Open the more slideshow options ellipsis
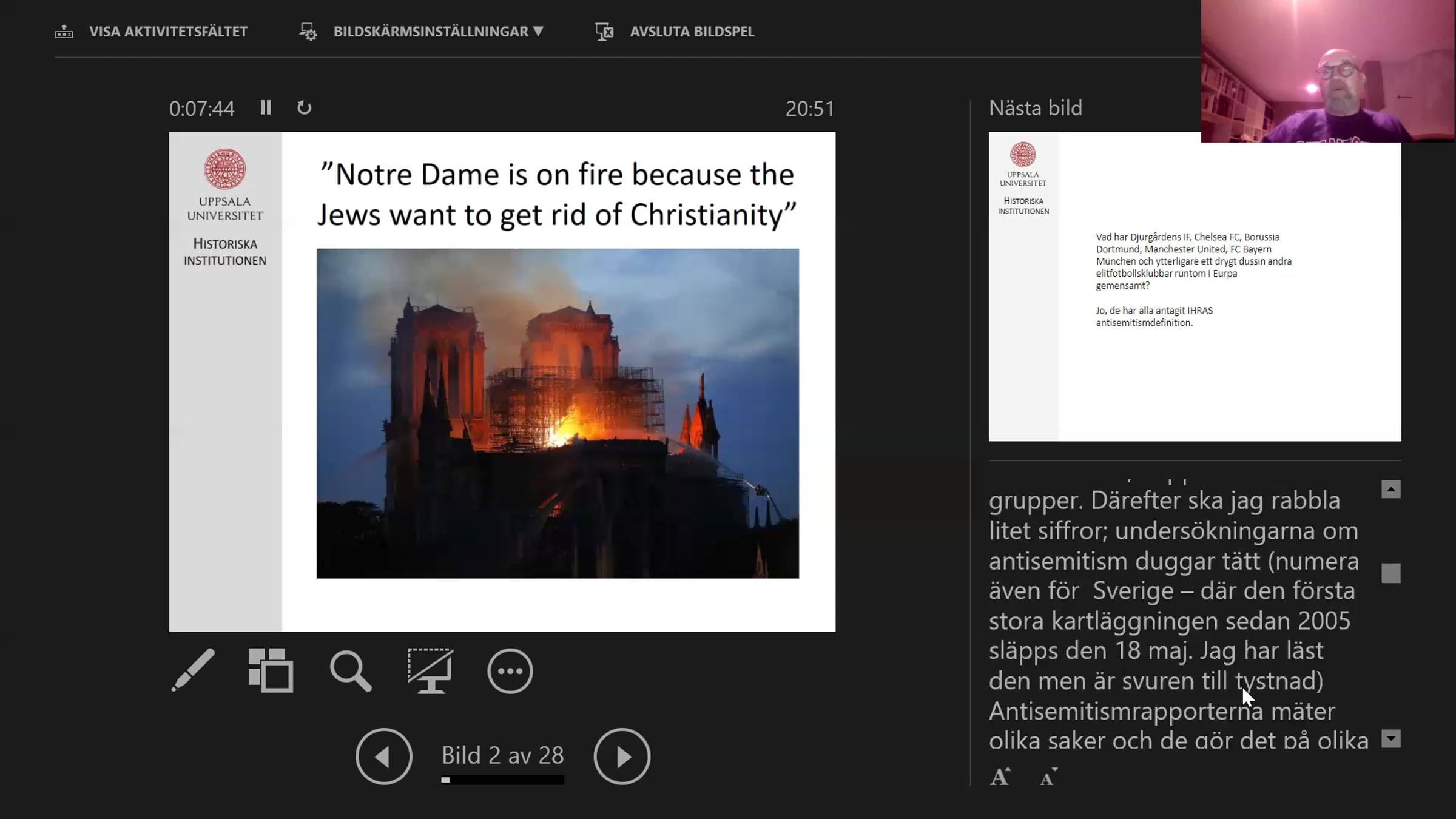 tap(510, 670)
